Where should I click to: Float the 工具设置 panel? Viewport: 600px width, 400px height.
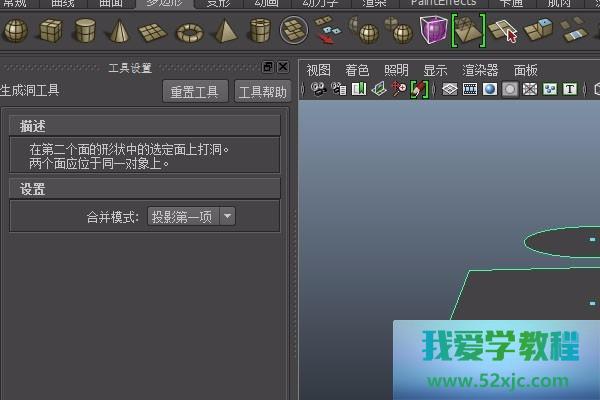click(x=267, y=67)
